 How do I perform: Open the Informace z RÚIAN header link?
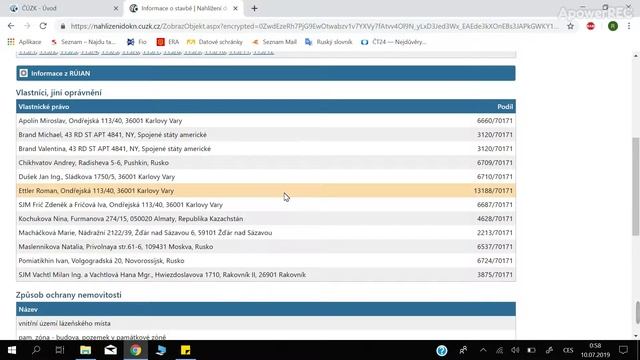pos(61,73)
